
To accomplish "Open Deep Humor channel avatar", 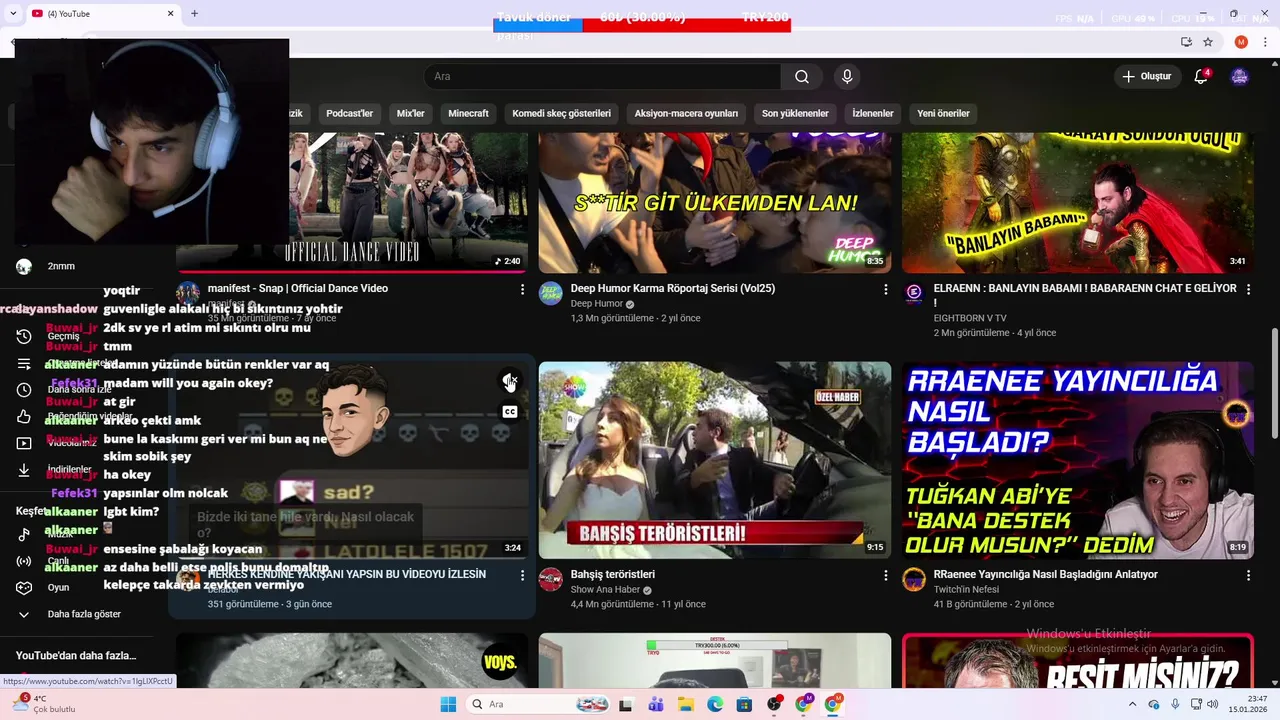I will click(551, 293).
